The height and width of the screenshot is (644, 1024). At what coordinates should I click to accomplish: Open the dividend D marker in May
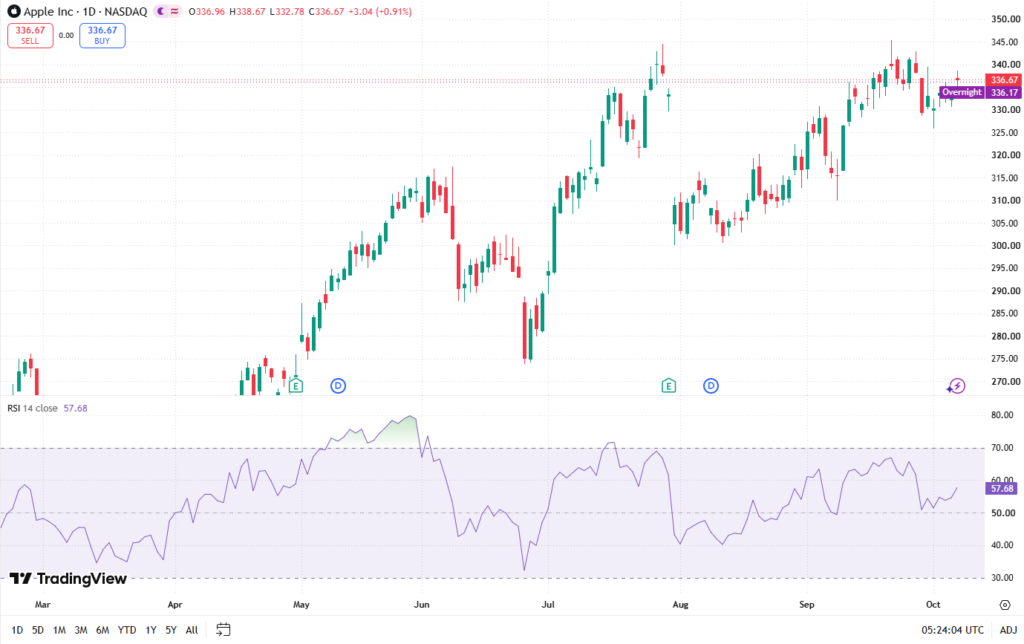pos(338,385)
